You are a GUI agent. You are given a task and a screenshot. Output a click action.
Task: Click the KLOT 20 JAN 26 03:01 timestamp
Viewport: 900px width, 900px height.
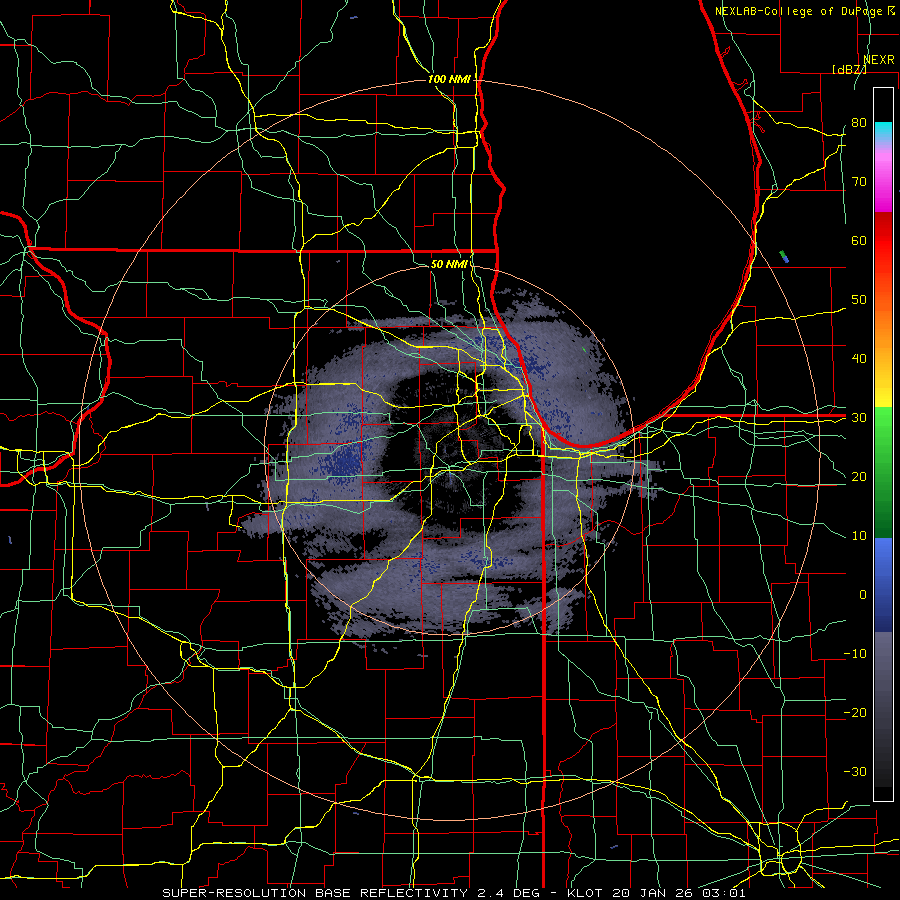[656, 893]
